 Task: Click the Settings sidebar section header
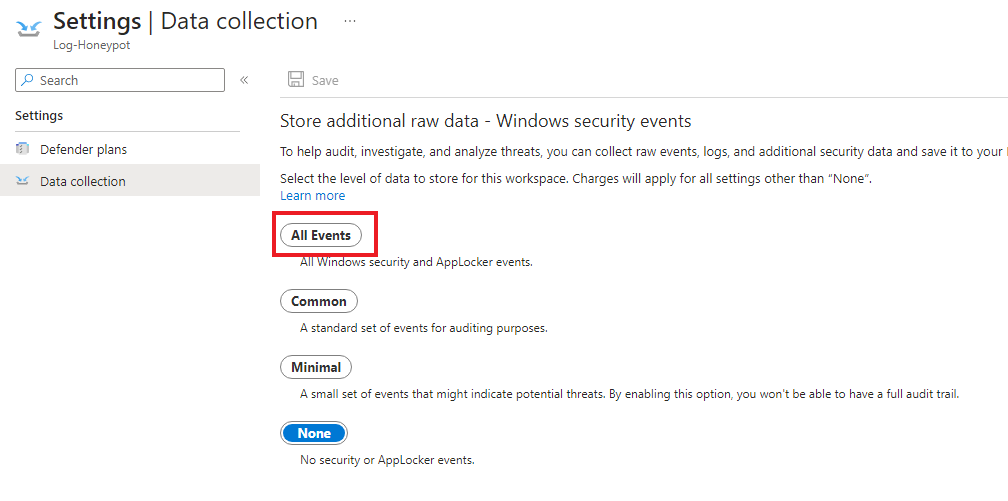tap(39, 116)
